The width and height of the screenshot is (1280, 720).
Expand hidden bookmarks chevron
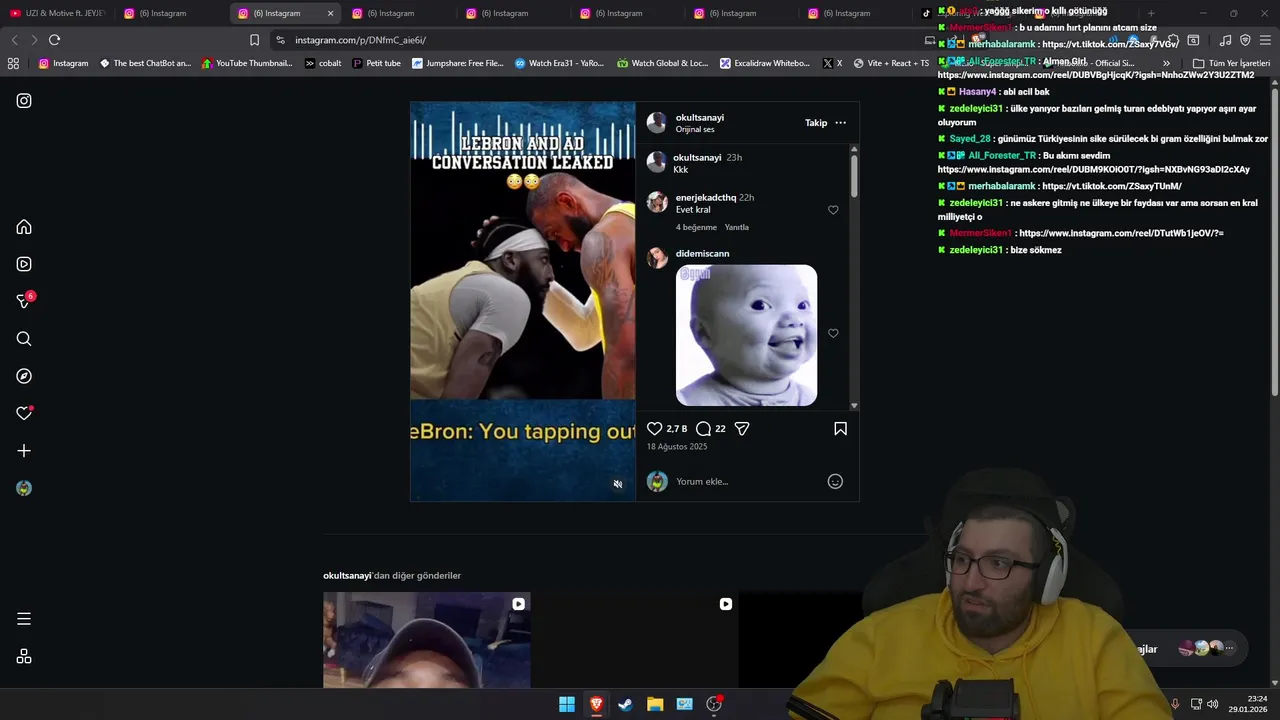(x=1166, y=63)
